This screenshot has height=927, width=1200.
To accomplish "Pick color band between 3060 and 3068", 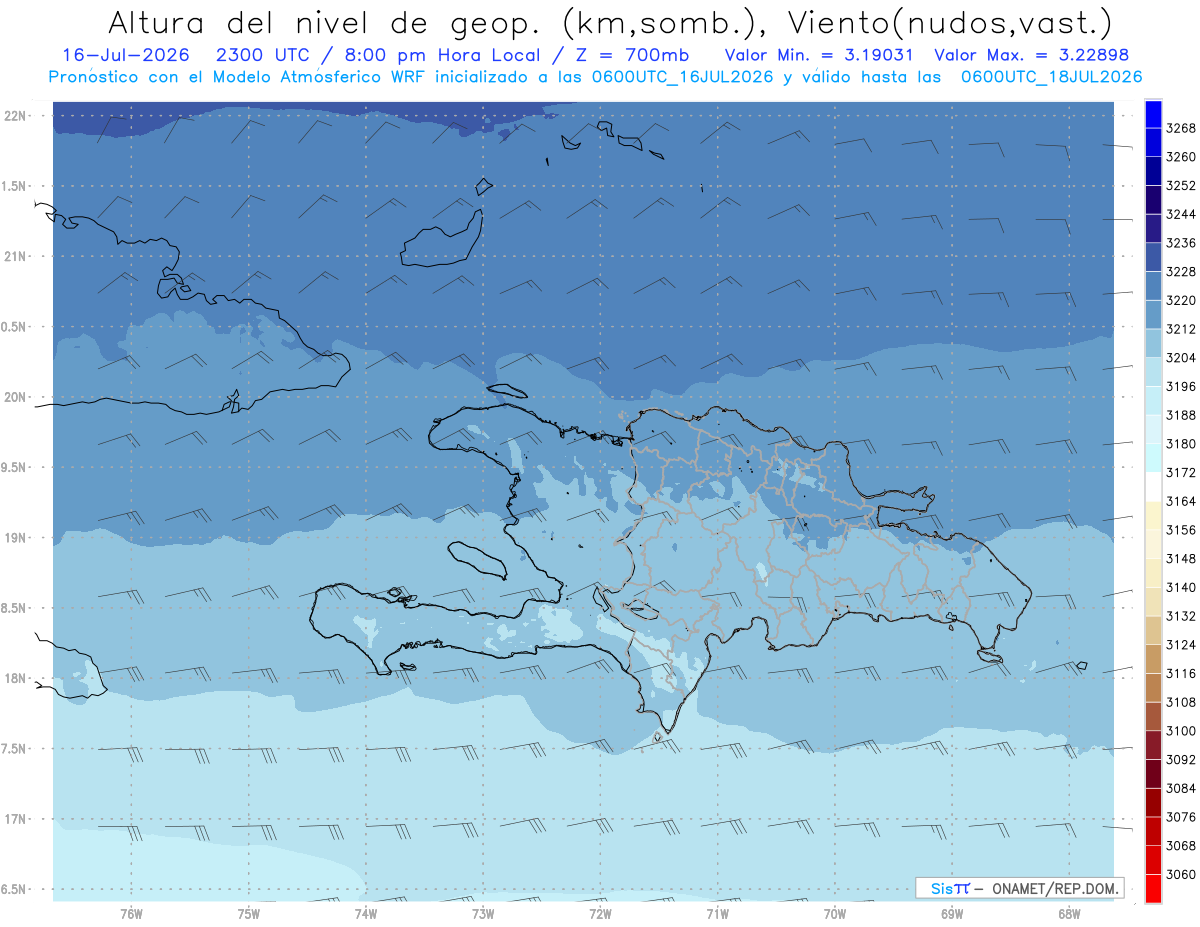I will (x=1152, y=860).
